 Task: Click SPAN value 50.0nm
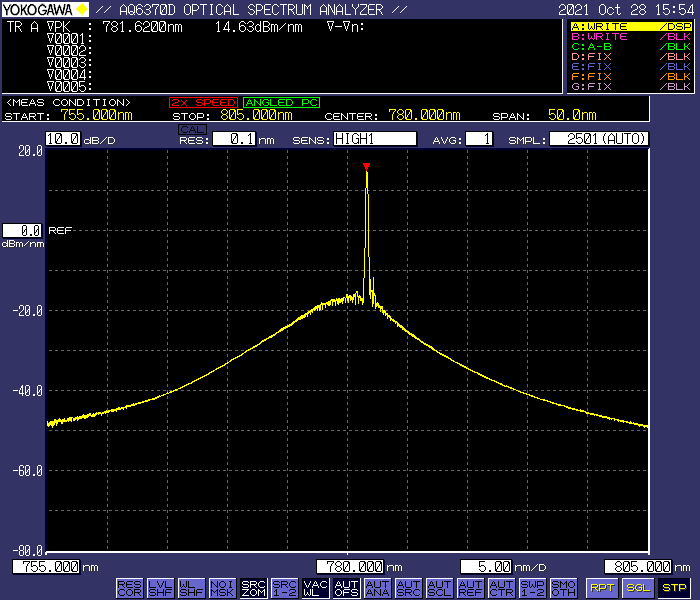click(572, 115)
